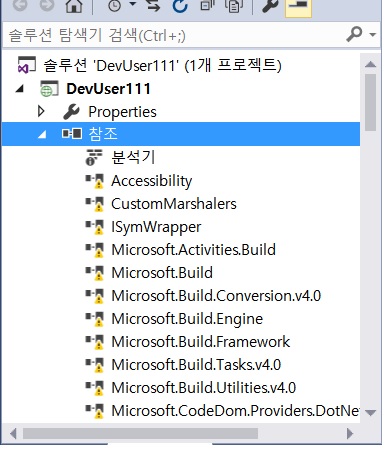The height and width of the screenshot is (454, 387).
Task: Click the Refresh circular arrow icon
Action: click(180, 6)
